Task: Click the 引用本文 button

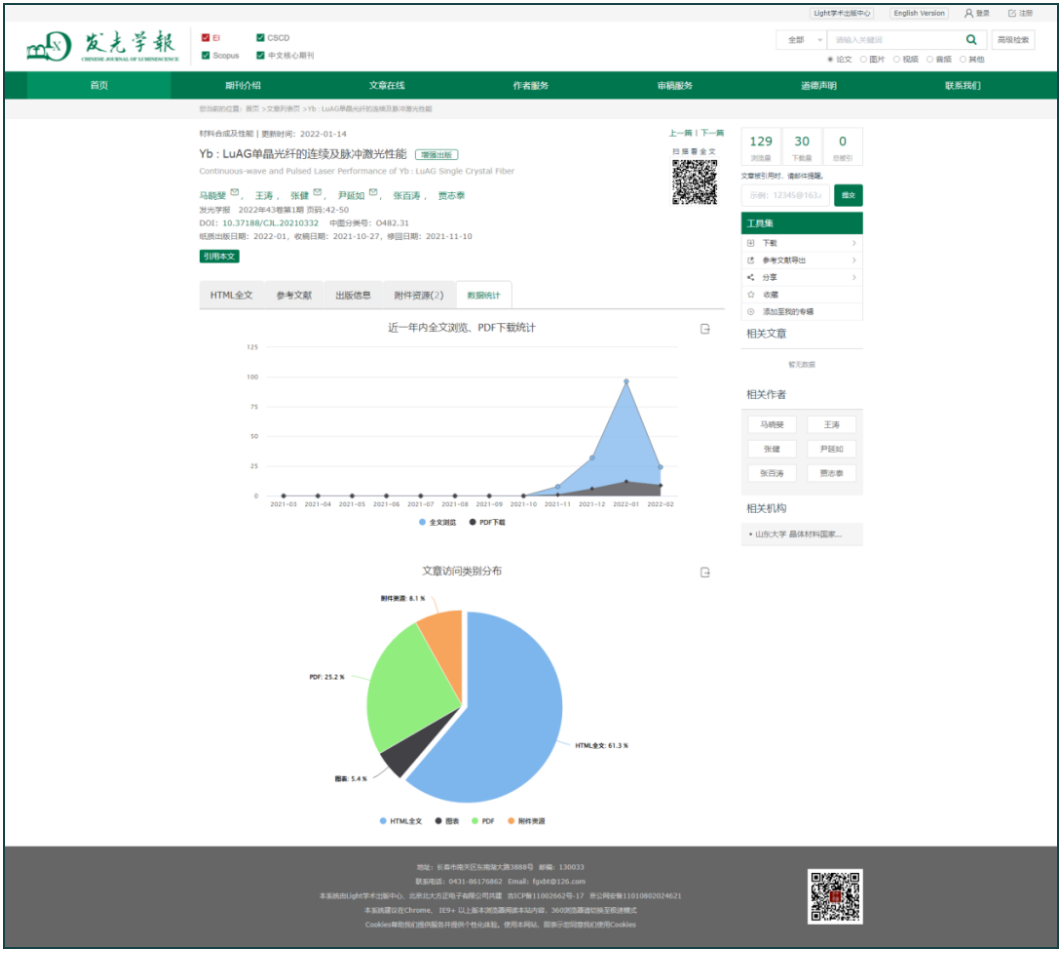Action: (219, 257)
